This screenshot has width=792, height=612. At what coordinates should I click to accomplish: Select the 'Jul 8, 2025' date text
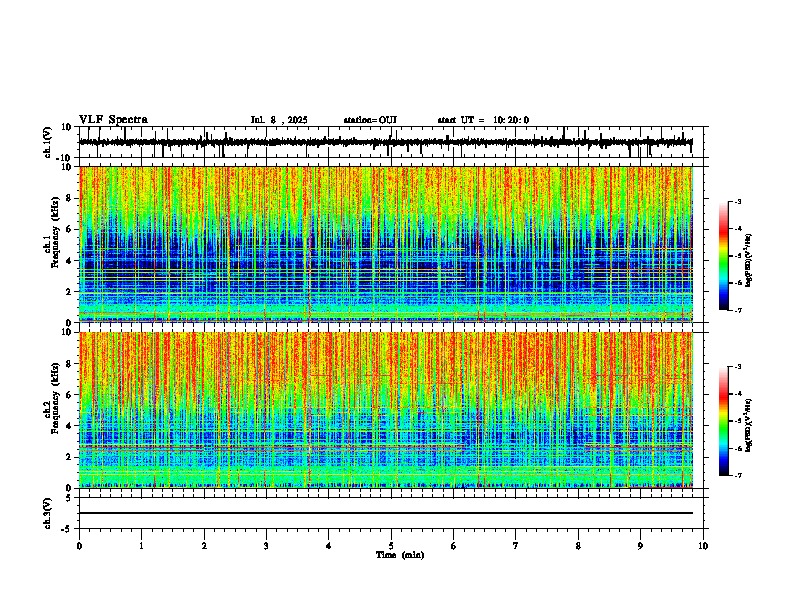279,120
